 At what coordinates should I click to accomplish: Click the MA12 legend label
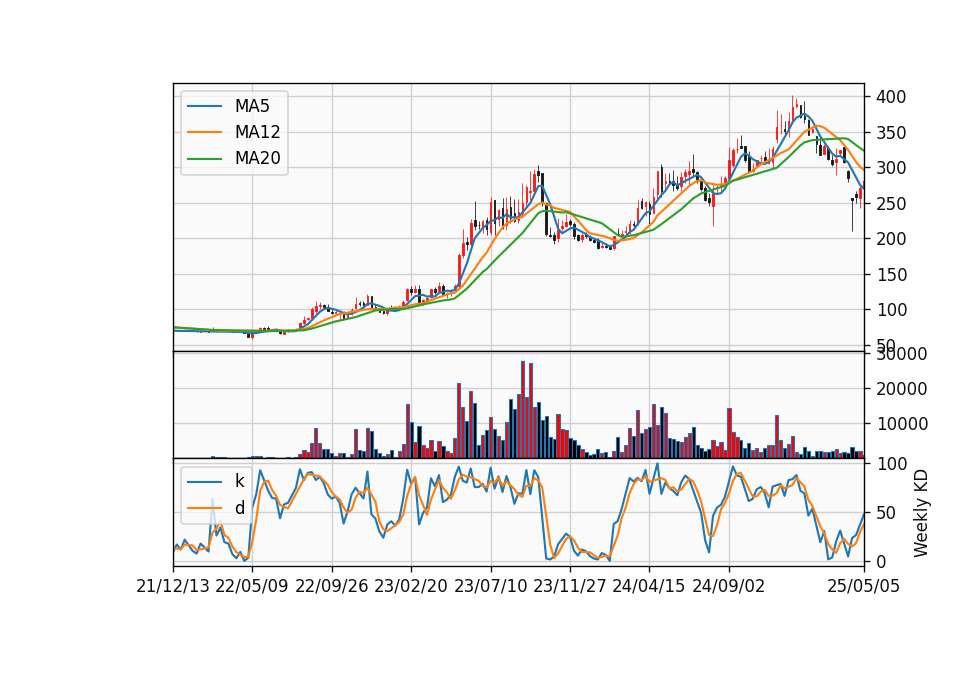(x=257, y=132)
